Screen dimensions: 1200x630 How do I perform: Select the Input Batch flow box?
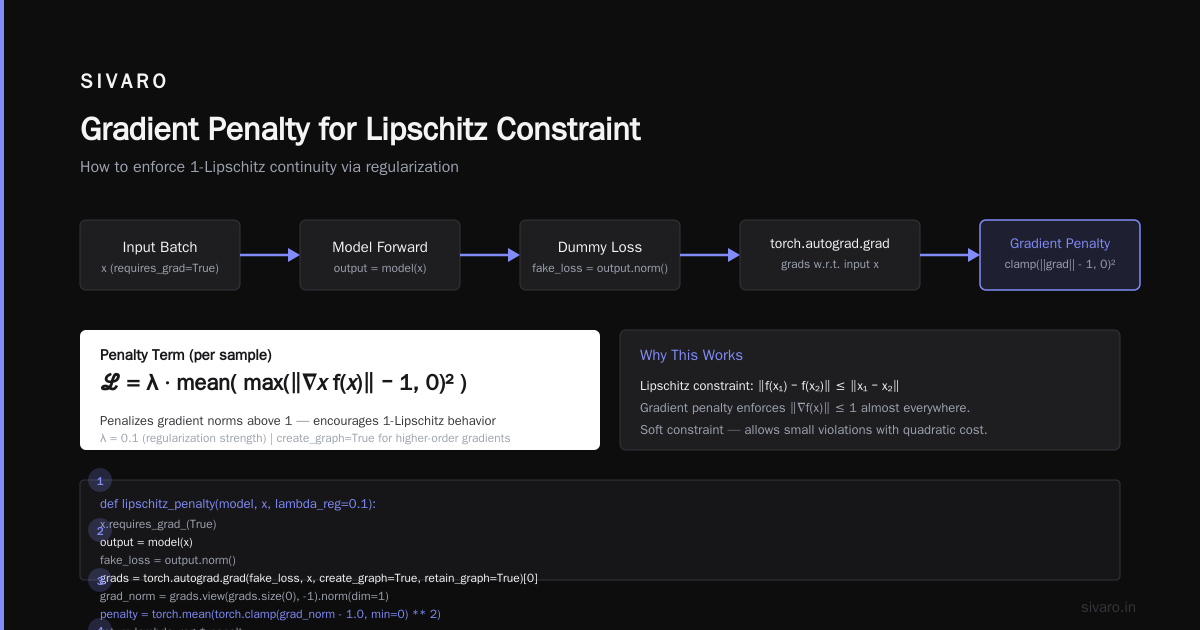[160, 255]
